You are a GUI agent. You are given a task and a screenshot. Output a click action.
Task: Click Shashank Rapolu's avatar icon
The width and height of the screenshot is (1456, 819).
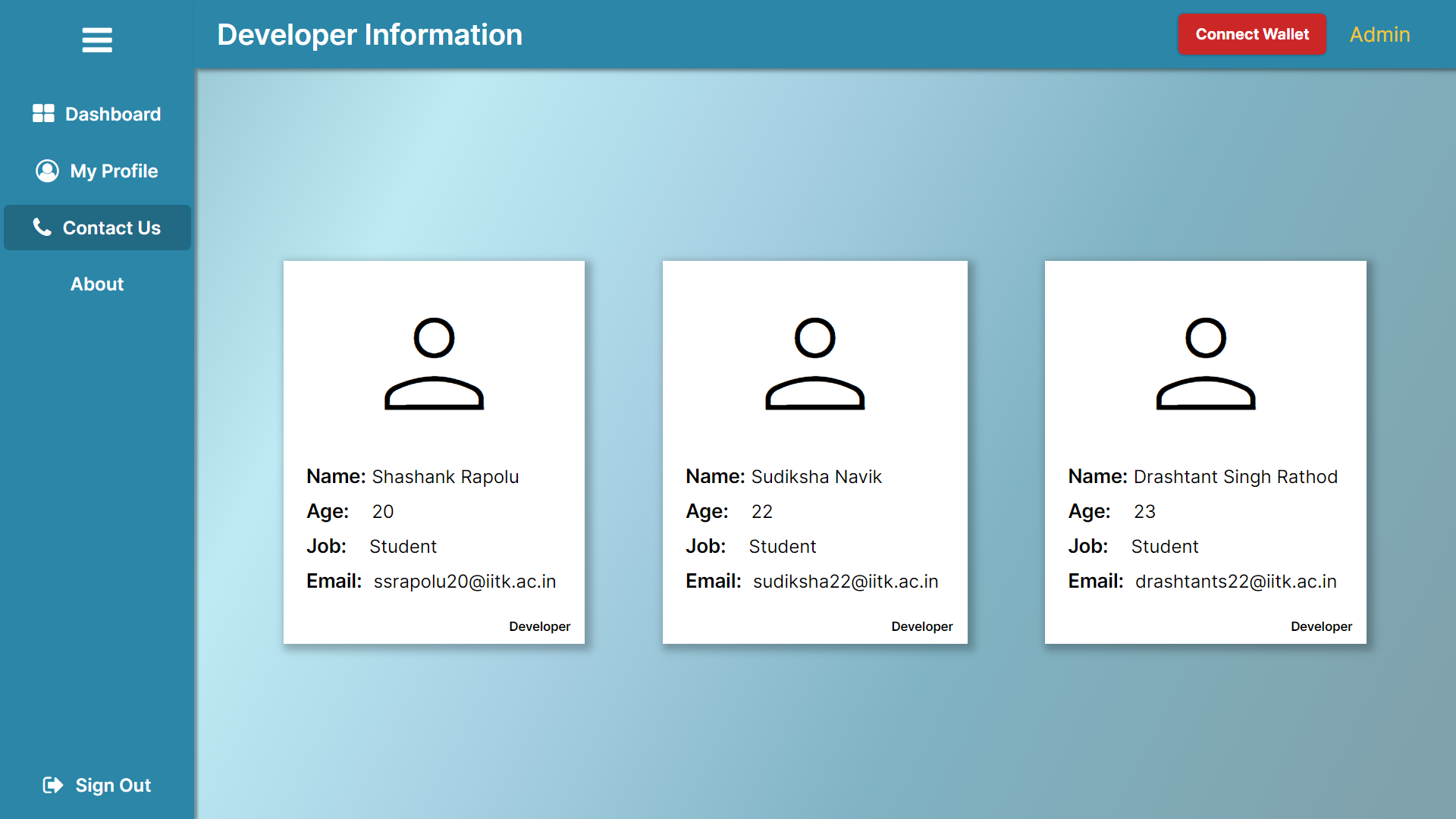(x=434, y=364)
